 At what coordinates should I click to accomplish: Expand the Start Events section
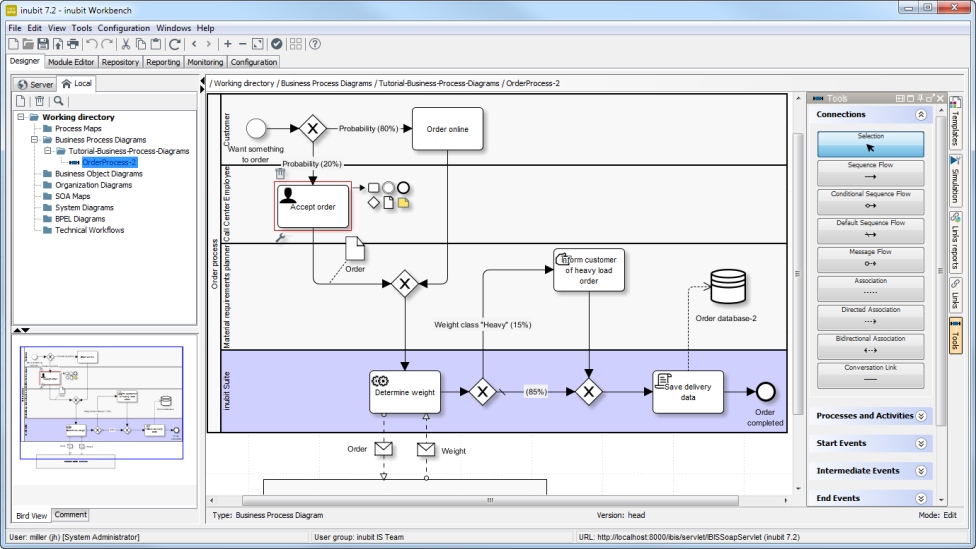921,443
